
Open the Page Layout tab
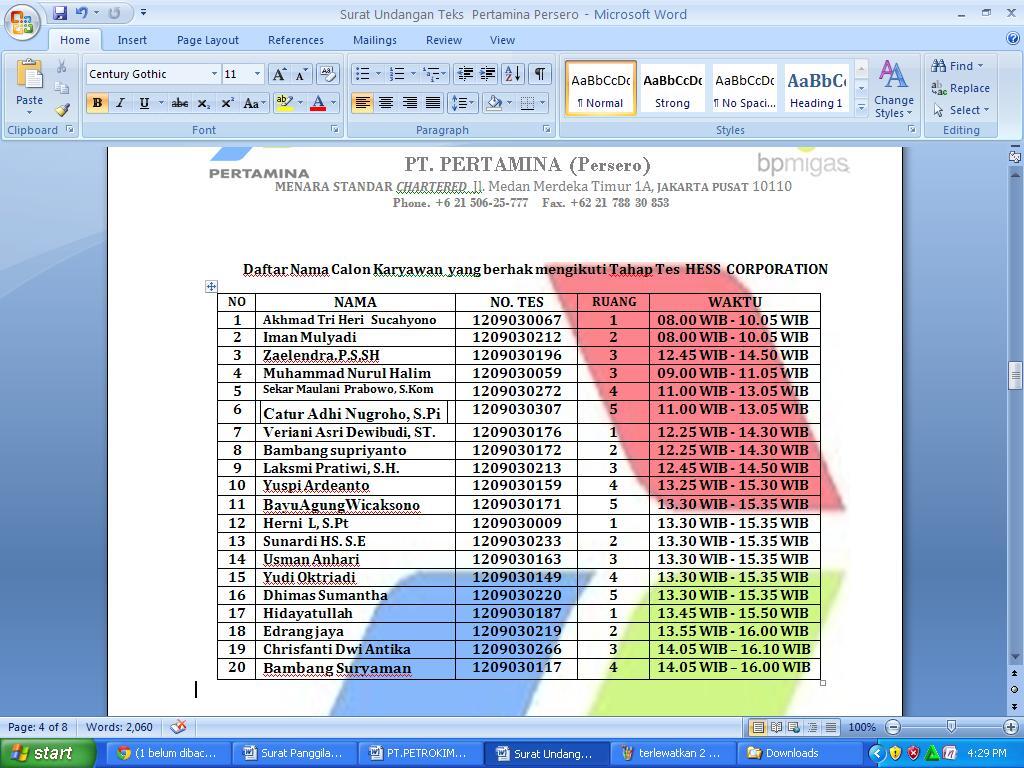click(x=208, y=40)
